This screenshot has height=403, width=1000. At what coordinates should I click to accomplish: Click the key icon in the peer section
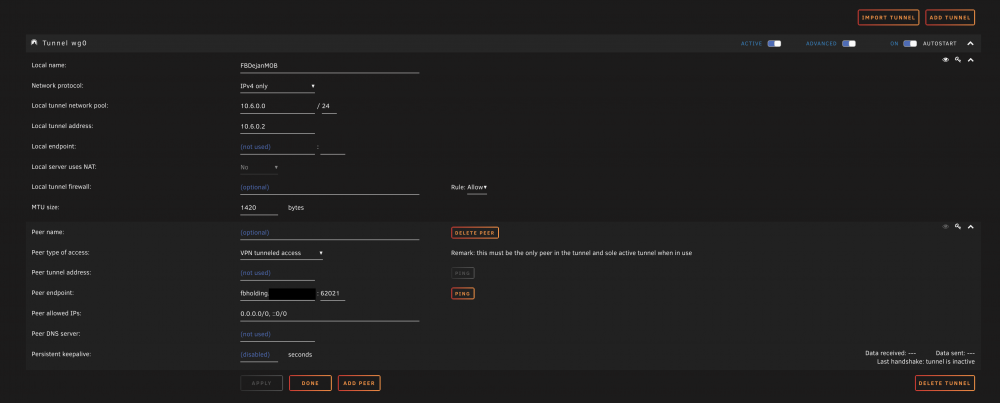click(x=958, y=226)
